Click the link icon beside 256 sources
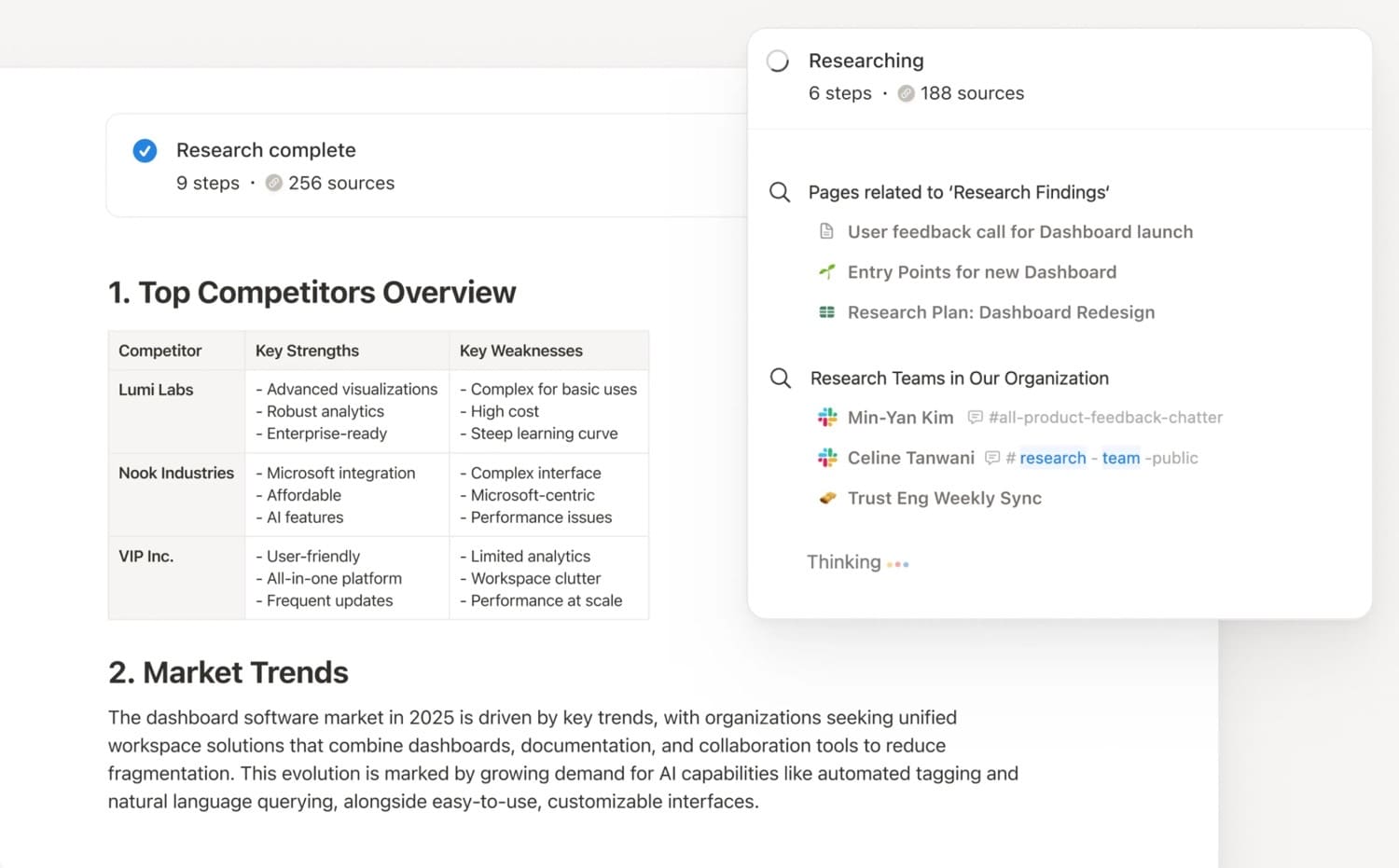1399x868 pixels. click(274, 184)
